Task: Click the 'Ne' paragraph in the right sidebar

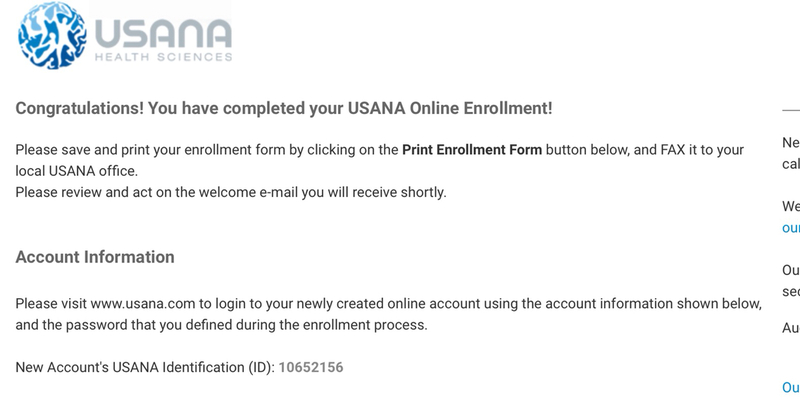Action: tap(790, 144)
